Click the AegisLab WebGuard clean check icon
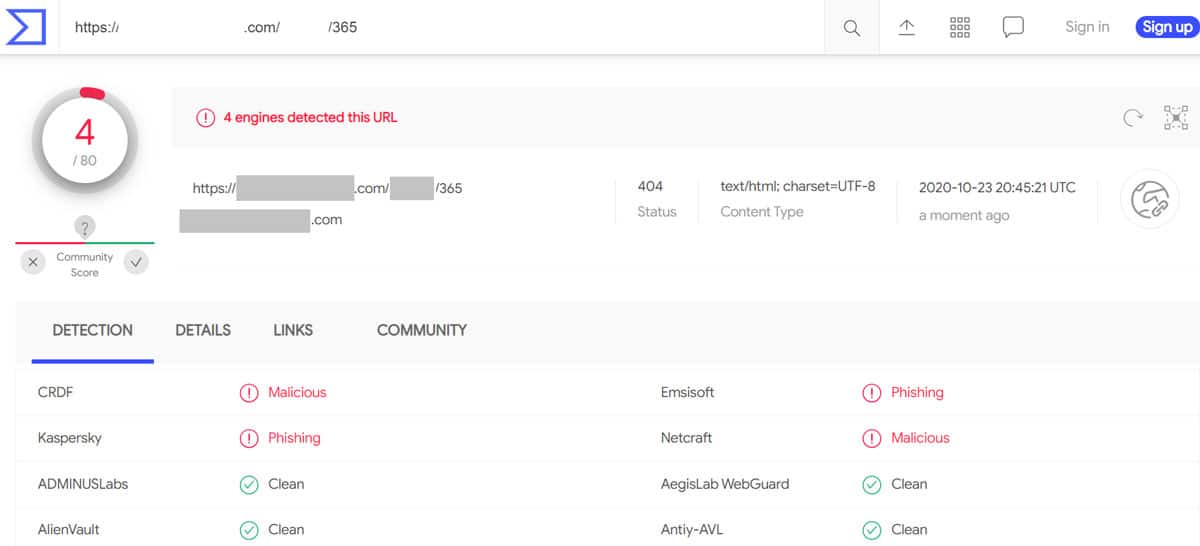This screenshot has width=1200, height=546. coord(872,484)
